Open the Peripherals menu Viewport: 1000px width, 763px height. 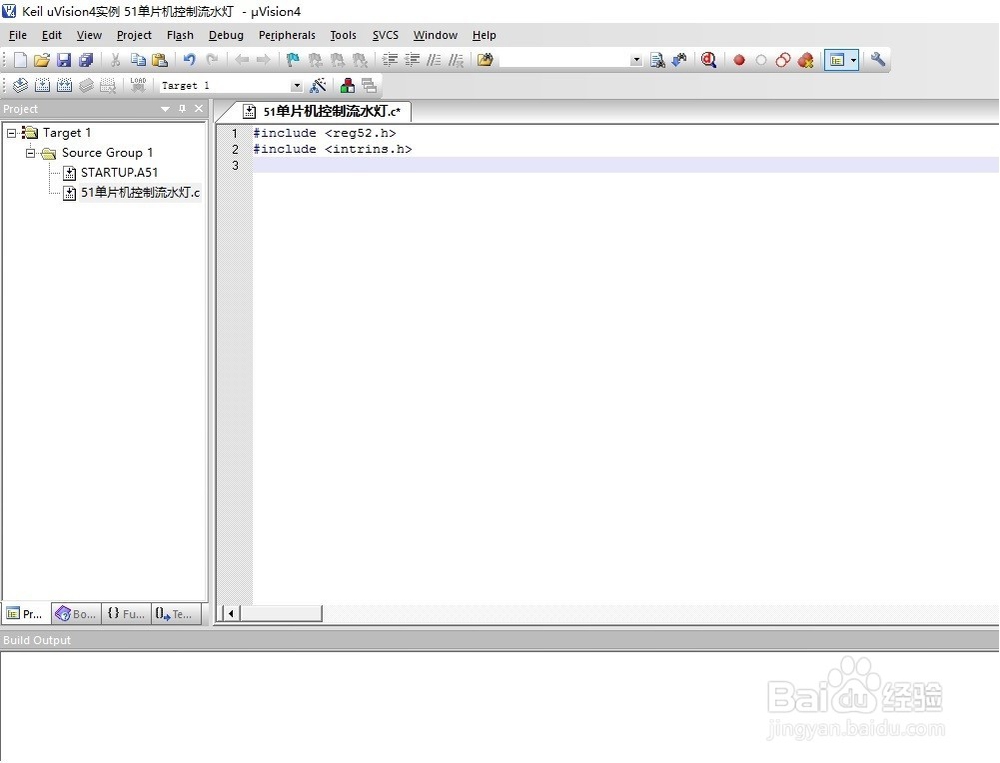pyautogui.click(x=287, y=36)
